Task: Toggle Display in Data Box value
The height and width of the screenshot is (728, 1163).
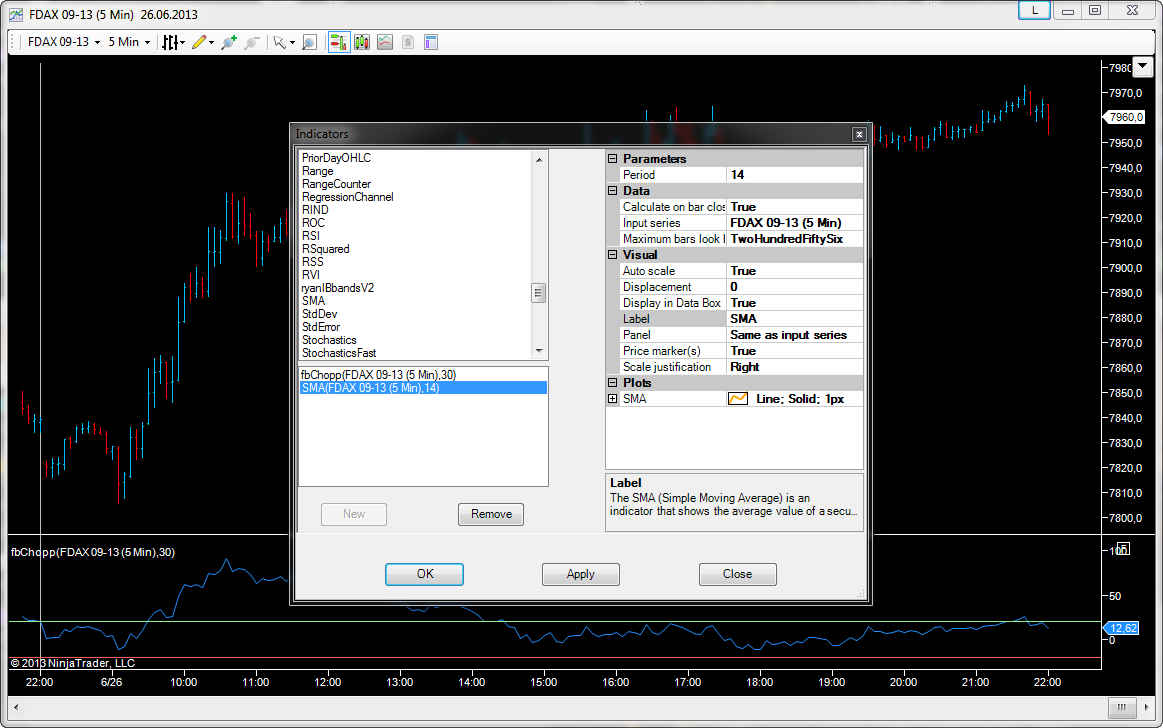Action: tap(794, 302)
